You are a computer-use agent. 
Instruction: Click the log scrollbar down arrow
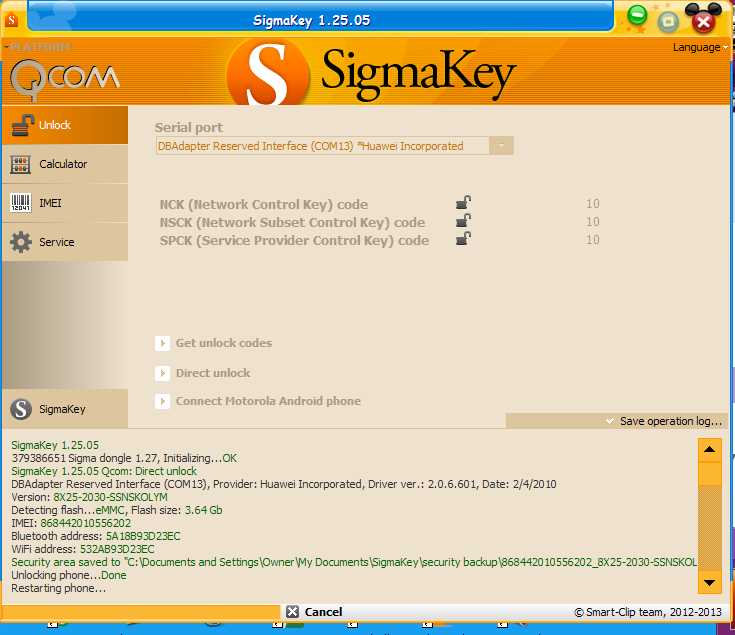point(709,582)
